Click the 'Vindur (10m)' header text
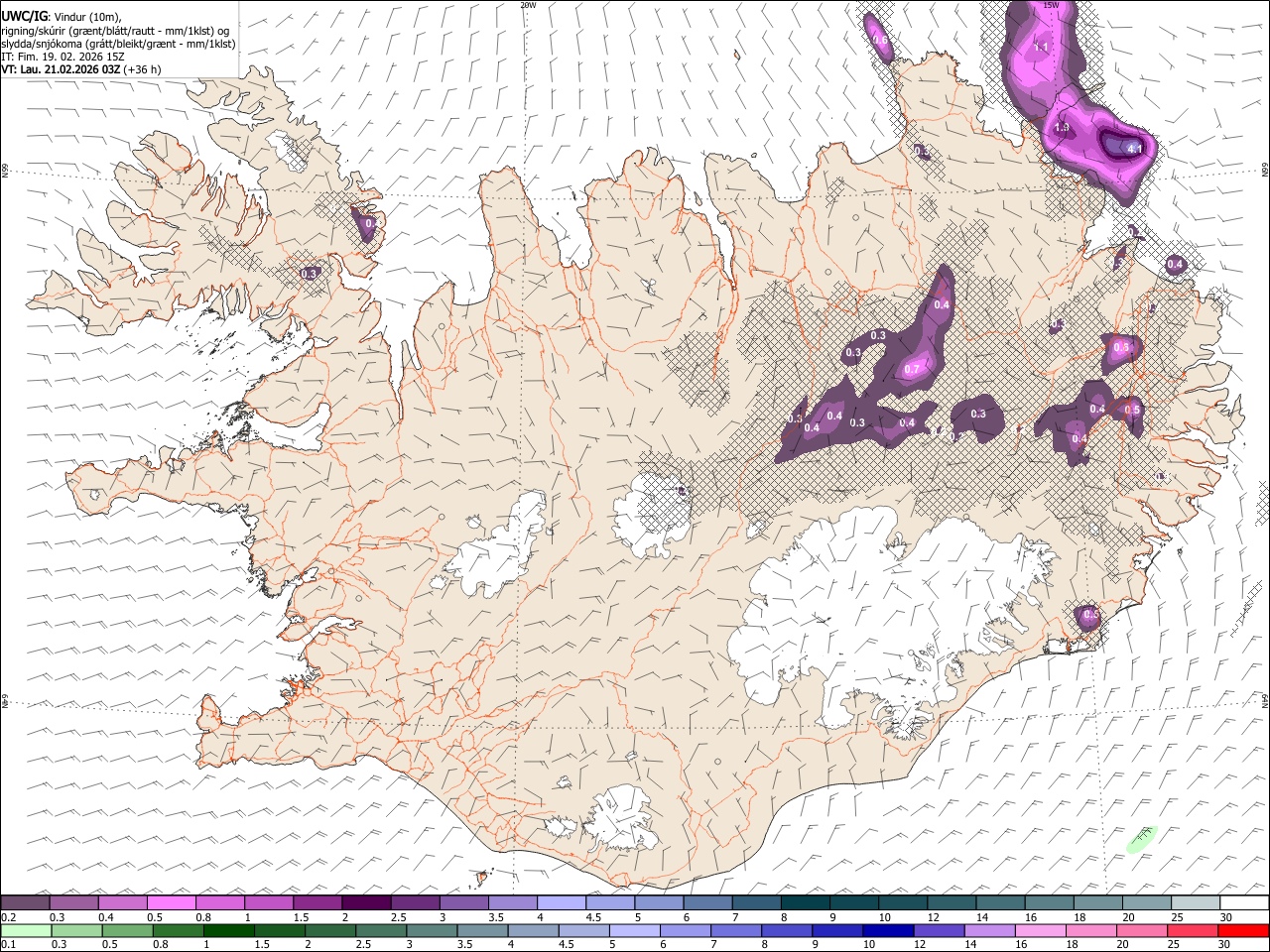This screenshot has height=952, width=1270. pyautogui.click(x=86, y=17)
